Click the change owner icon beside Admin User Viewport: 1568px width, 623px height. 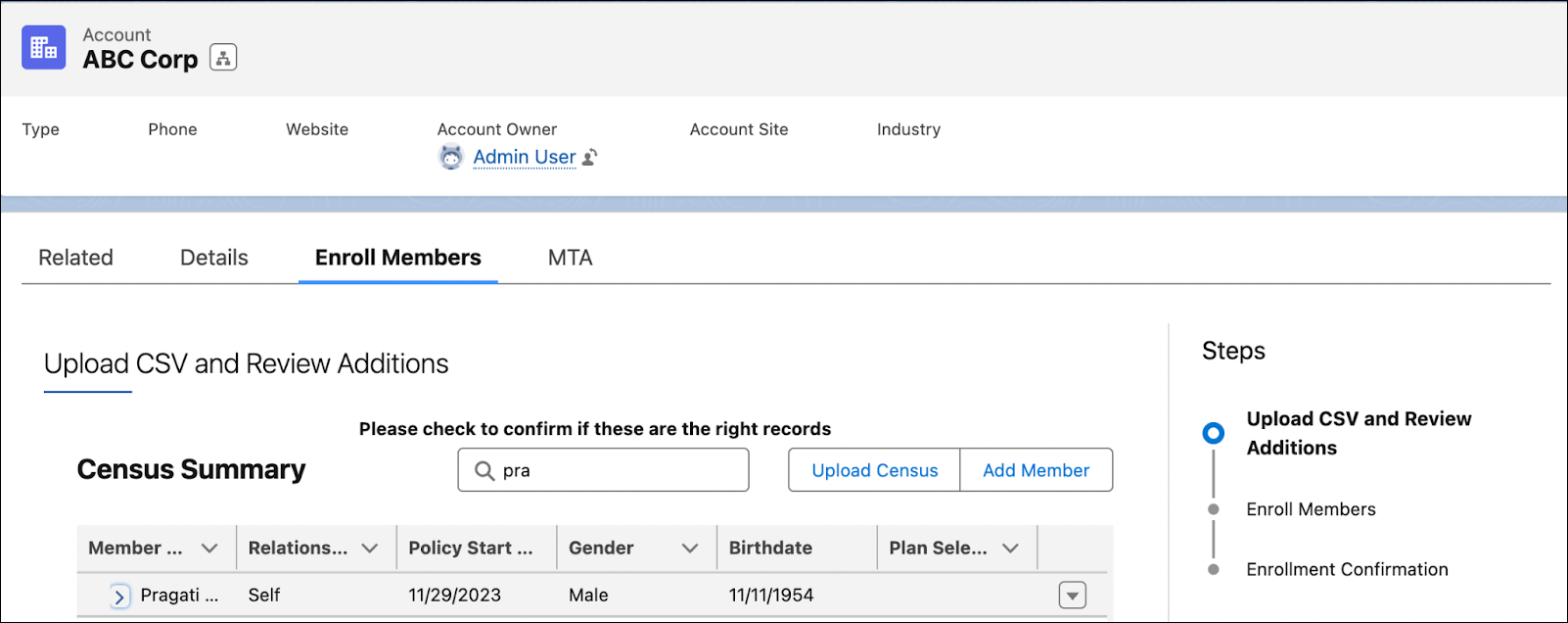tap(590, 157)
